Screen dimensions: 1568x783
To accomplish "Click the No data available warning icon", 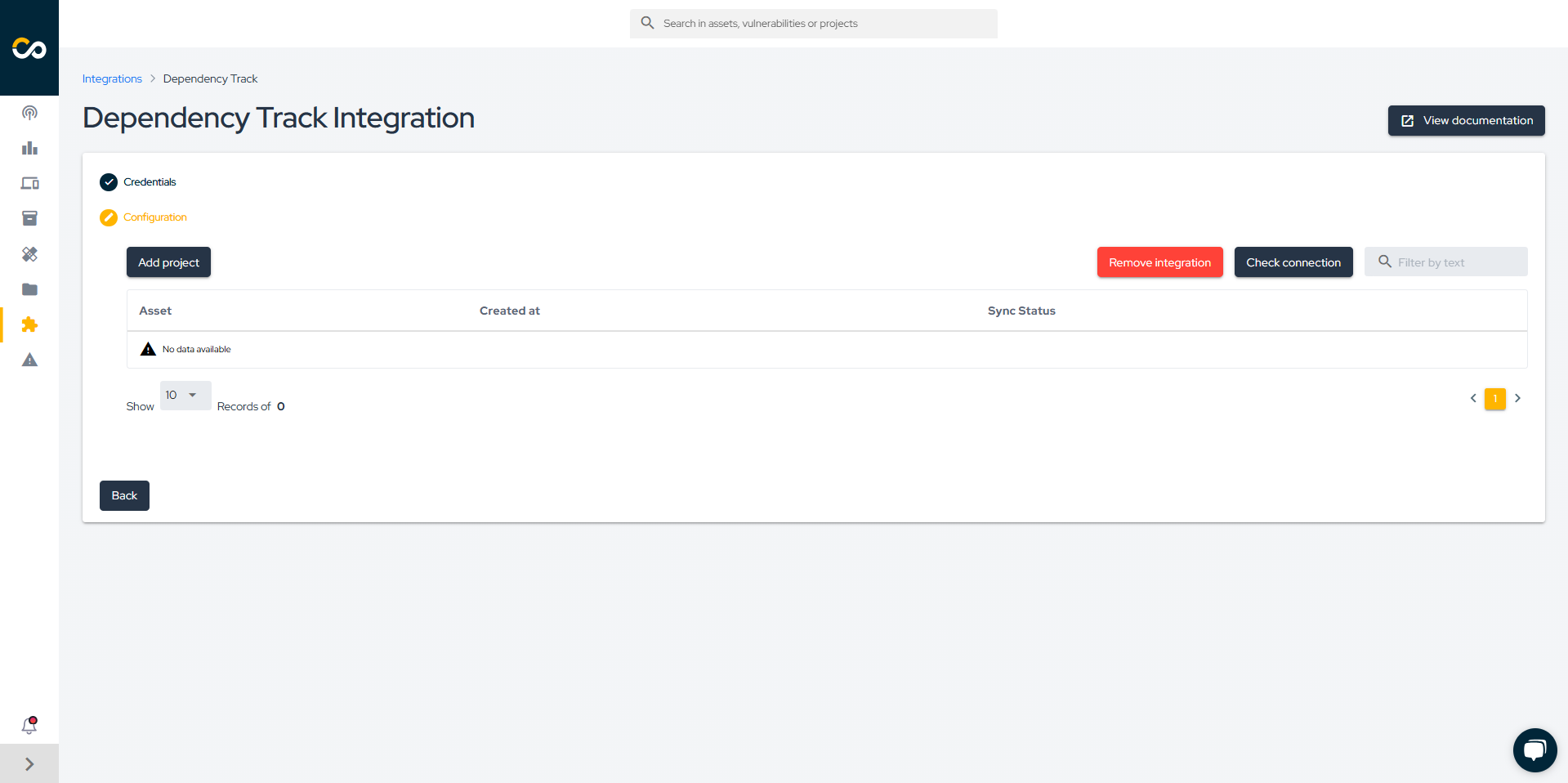I will (x=148, y=349).
